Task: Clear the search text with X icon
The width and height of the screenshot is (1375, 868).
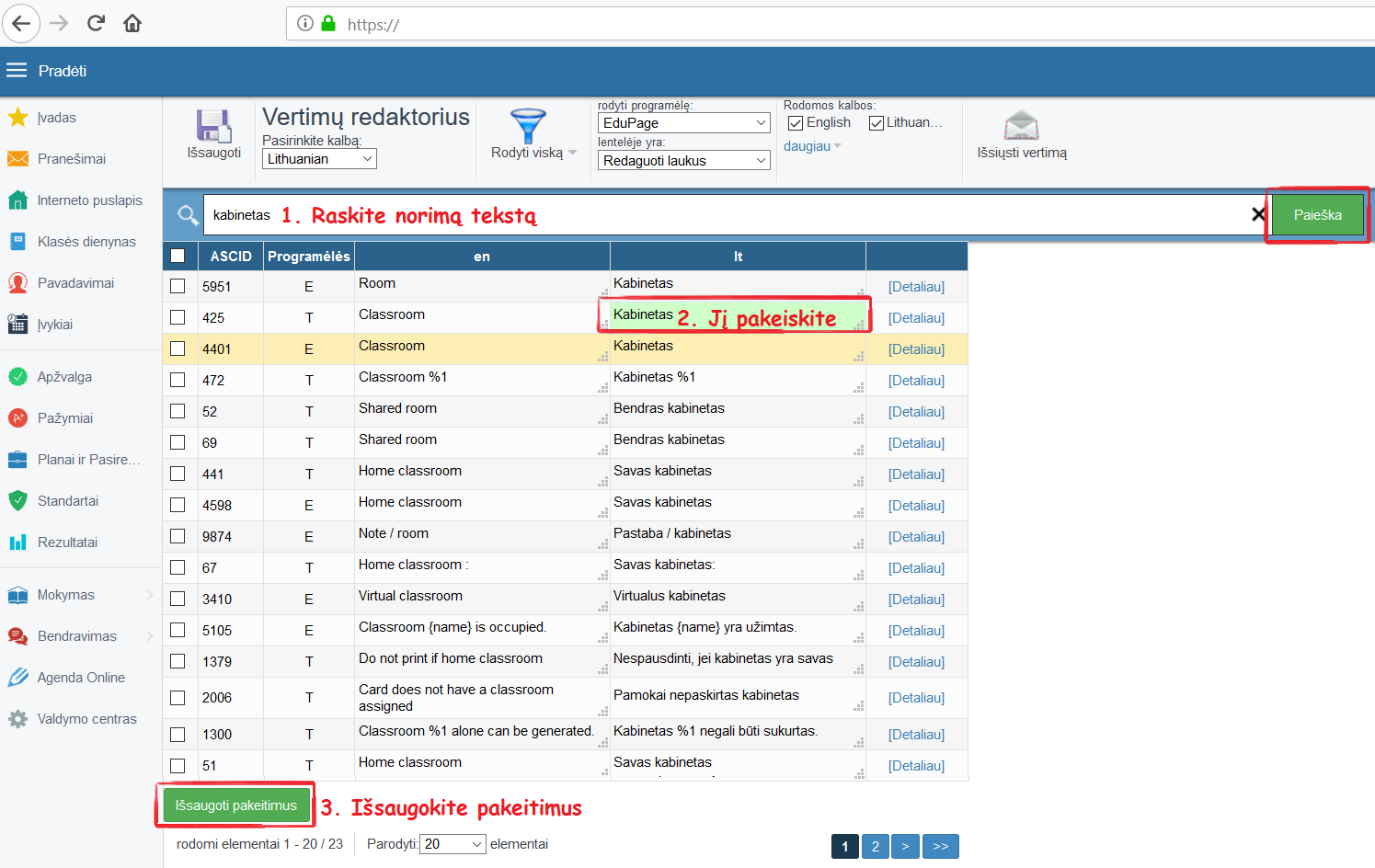Action: click(x=1258, y=214)
